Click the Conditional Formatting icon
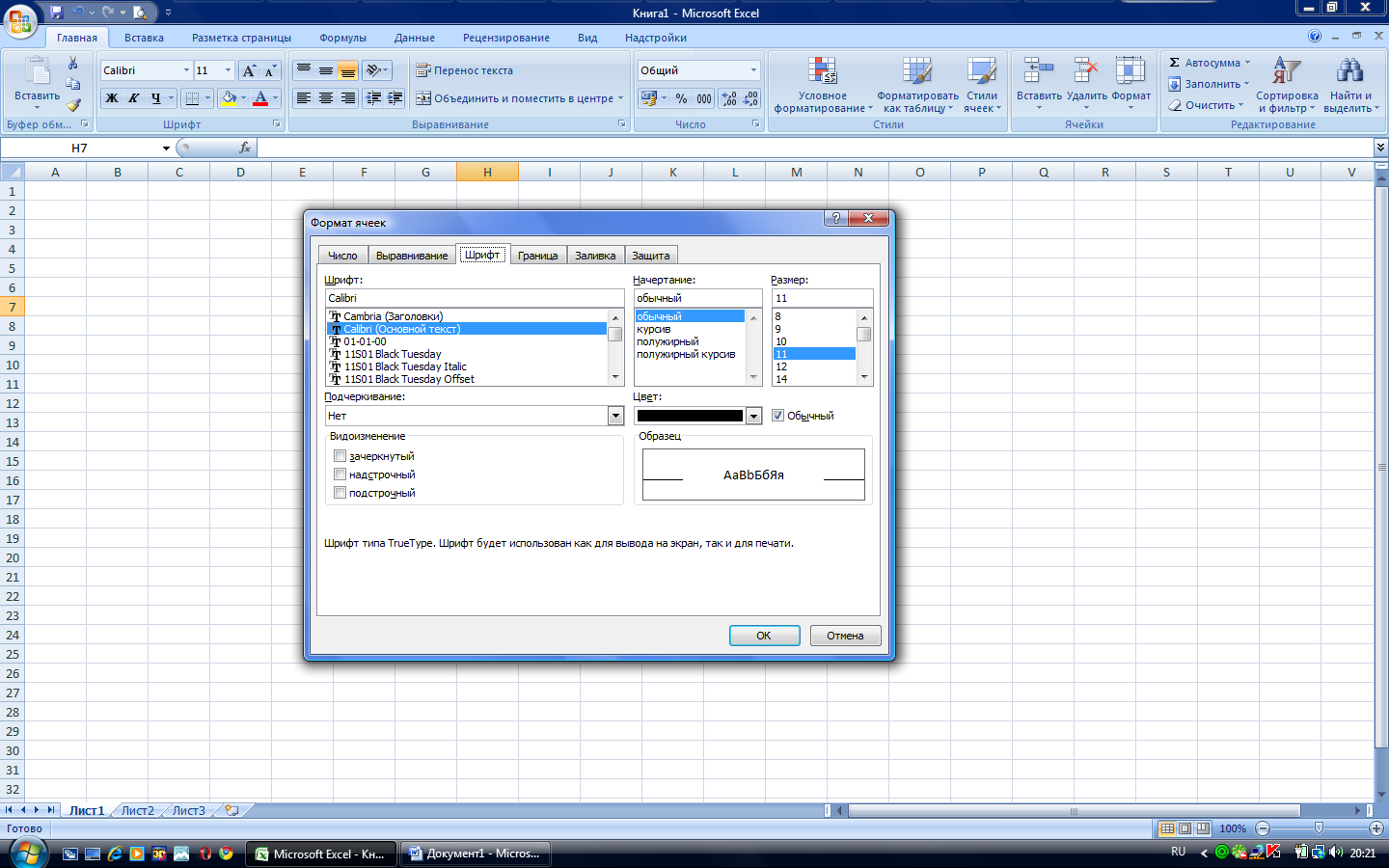1389x868 pixels. click(822, 71)
